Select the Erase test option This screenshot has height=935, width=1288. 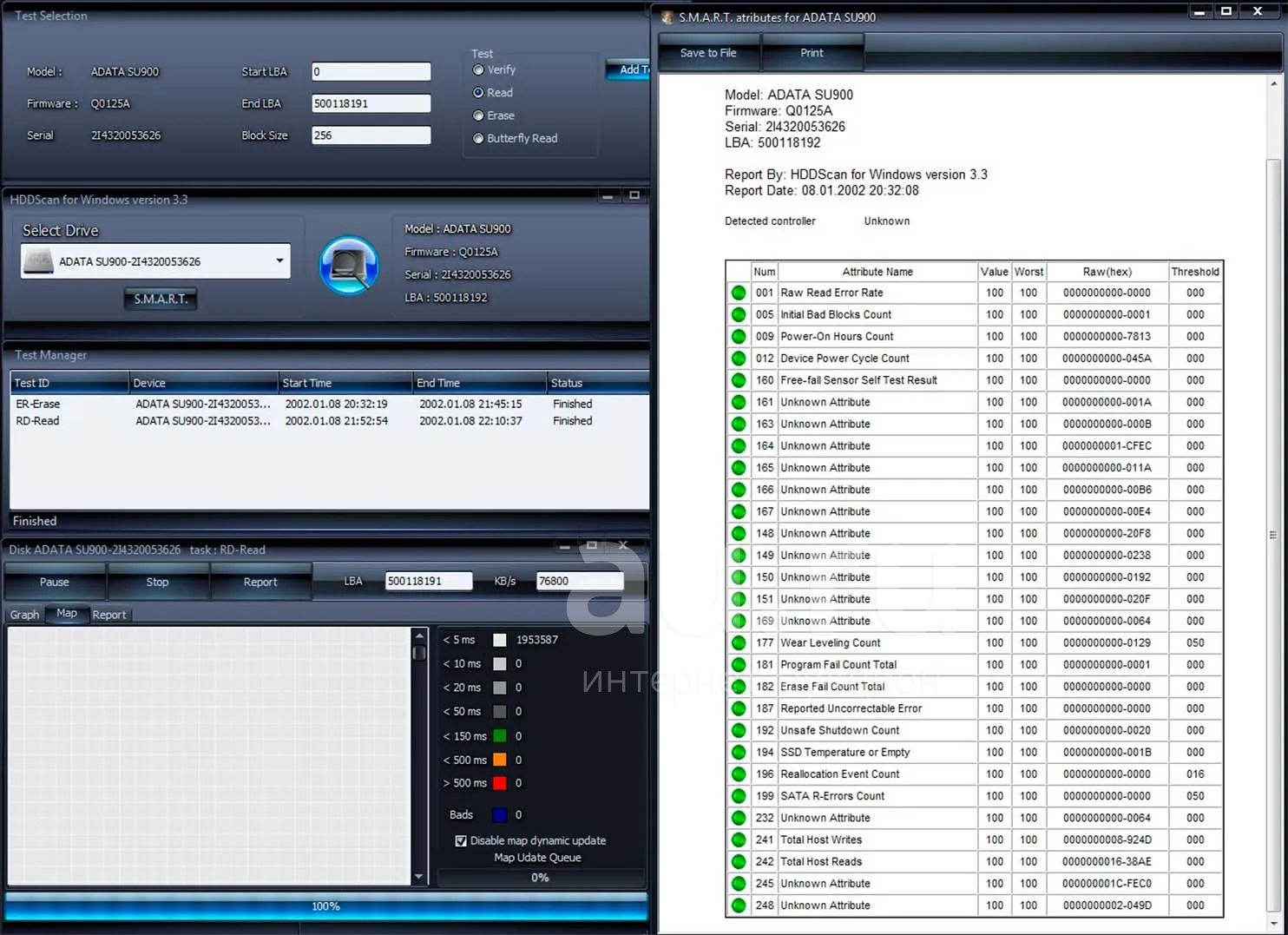478,115
